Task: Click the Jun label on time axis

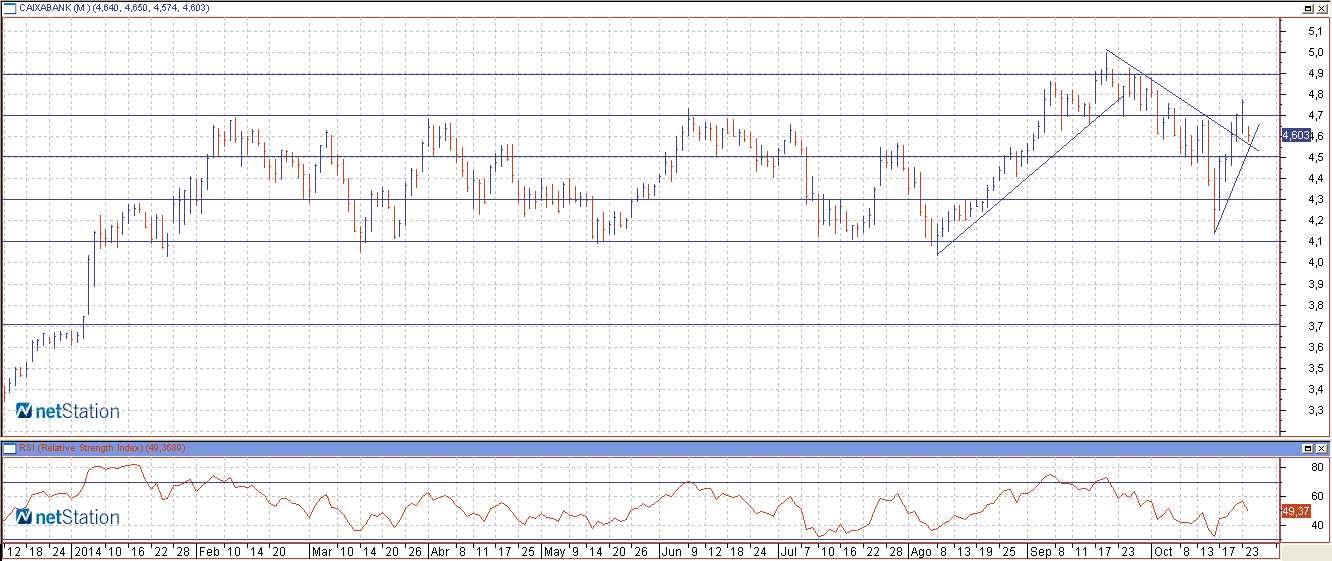Action: pyautogui.click(x=672, y=551)
